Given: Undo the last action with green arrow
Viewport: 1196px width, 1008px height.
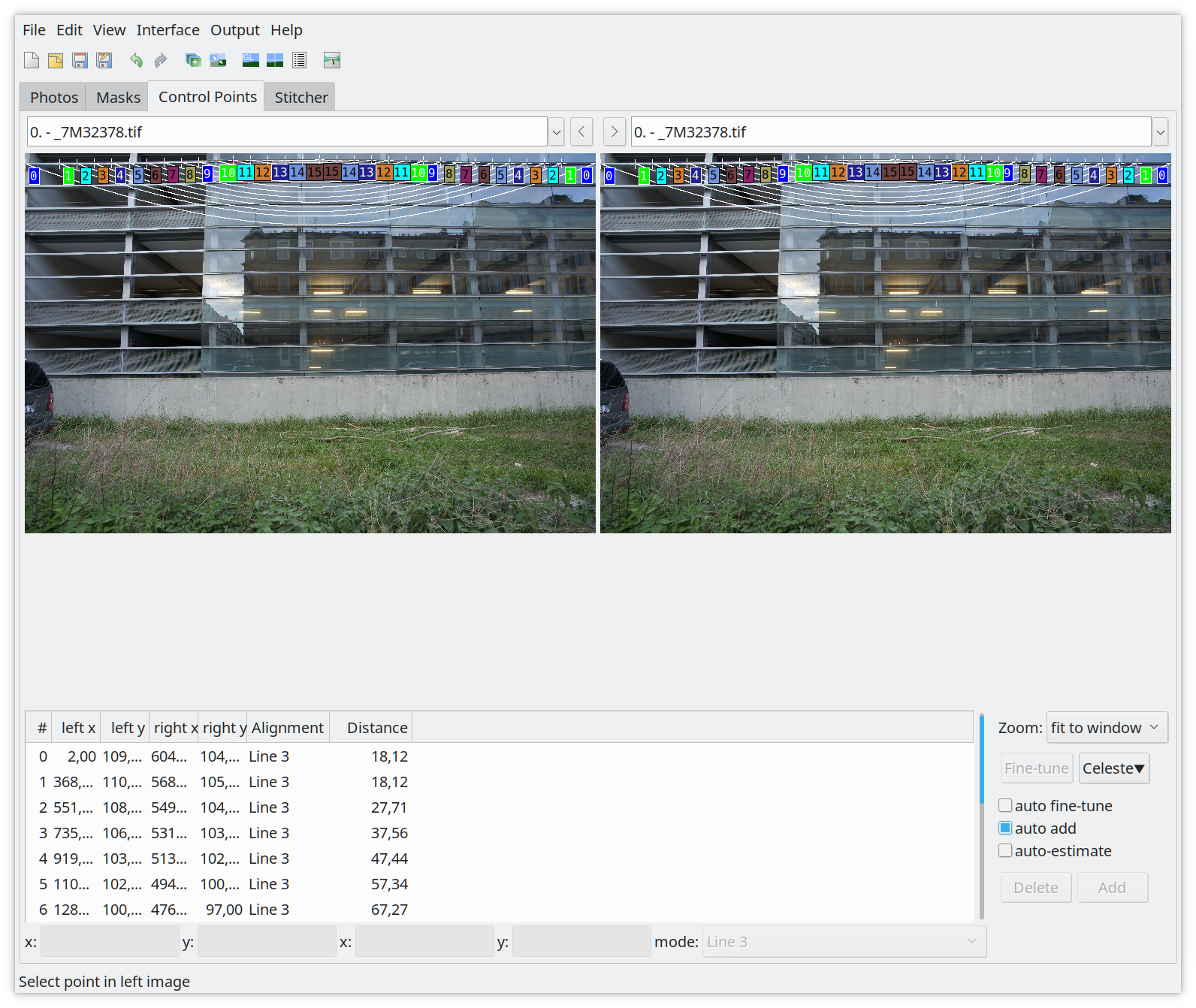Looking at the screenshot, I should [x=136, y=60].
